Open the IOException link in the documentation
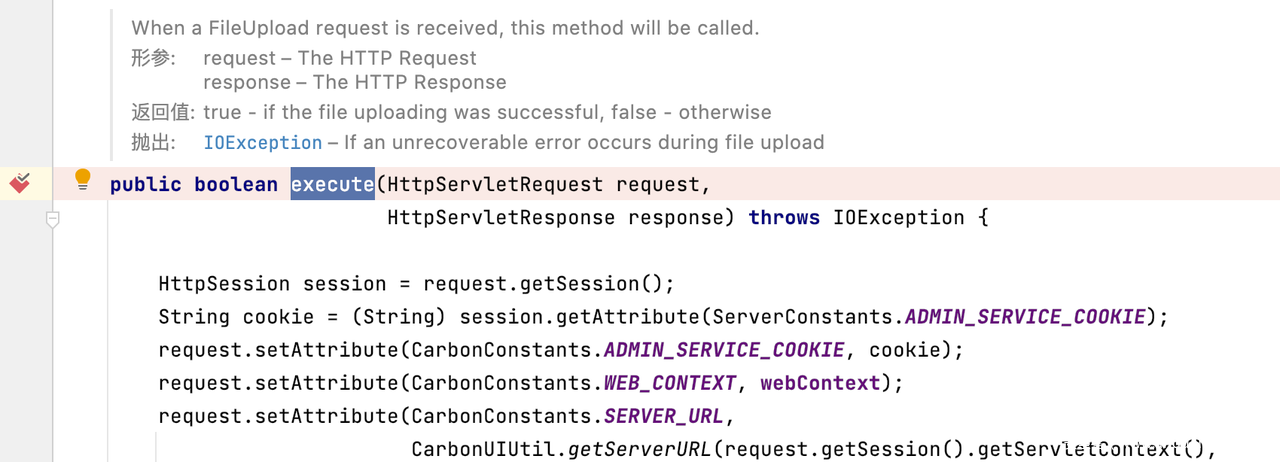Viewport: 1280px width, 462px height. (x=263, y=143)
